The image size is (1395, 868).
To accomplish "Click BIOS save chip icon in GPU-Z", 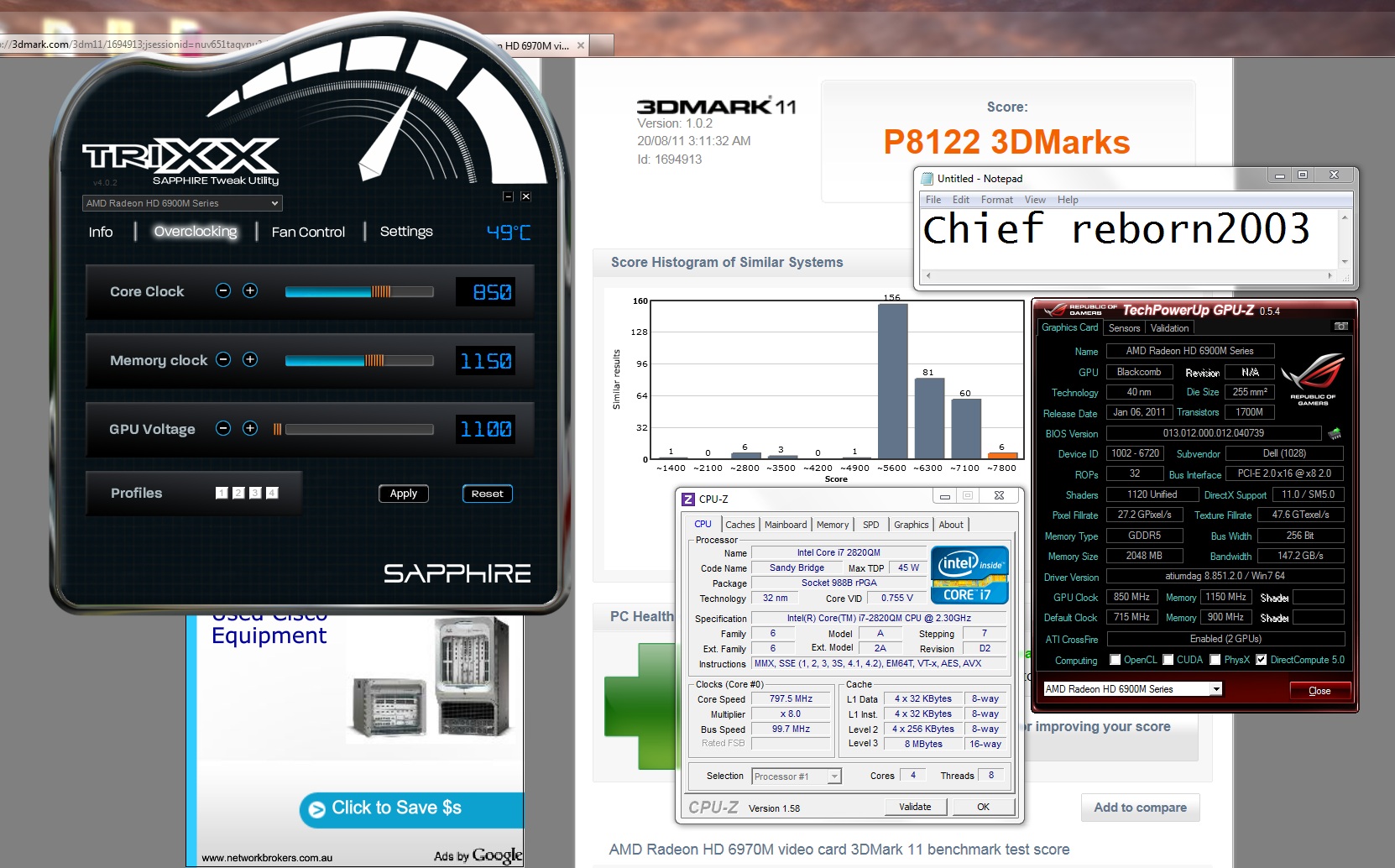I will coord(1335,433).
